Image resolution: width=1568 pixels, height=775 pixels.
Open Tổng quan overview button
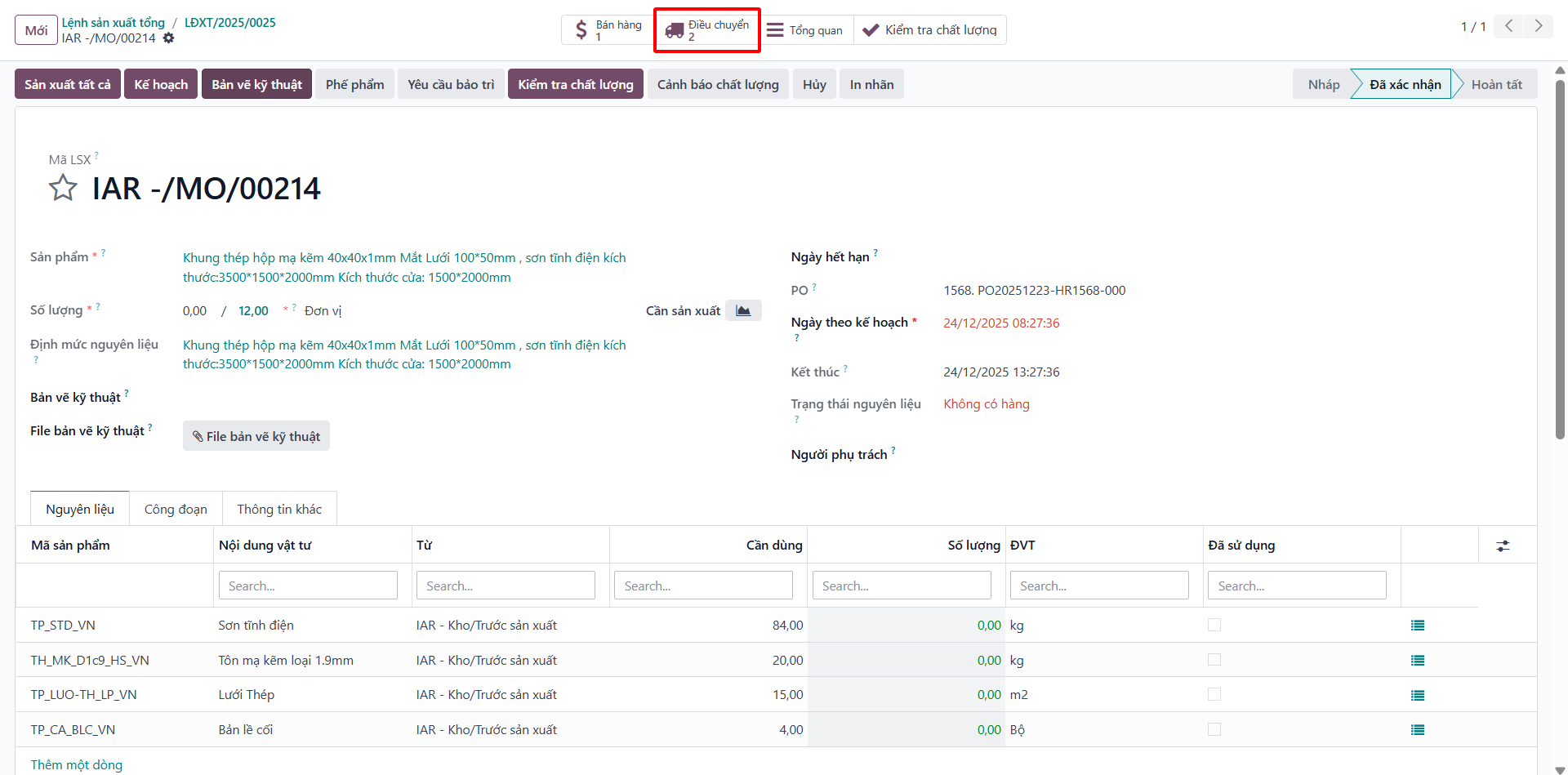tap(804, 30)
